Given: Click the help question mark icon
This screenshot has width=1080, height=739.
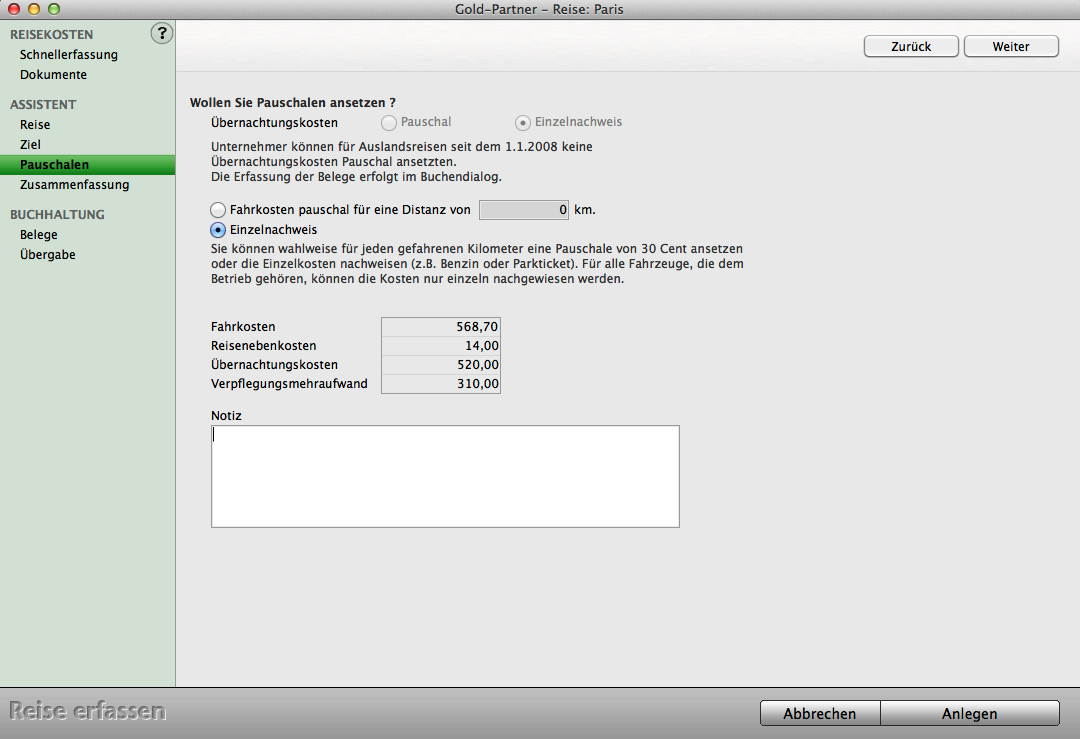Looking at the screenshot, I should (x=161, y=34).
